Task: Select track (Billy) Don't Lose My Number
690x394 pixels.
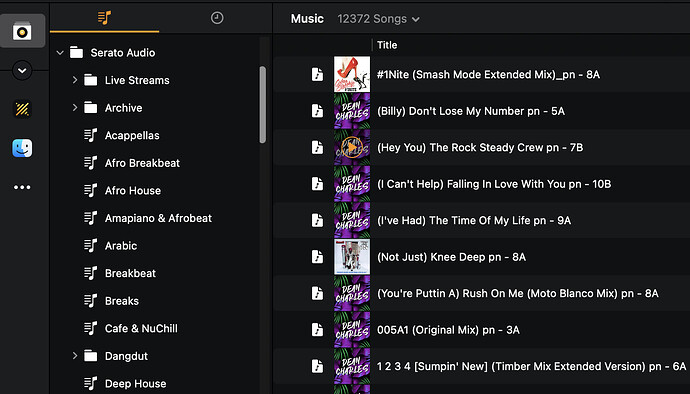Action: pos(471,111)
